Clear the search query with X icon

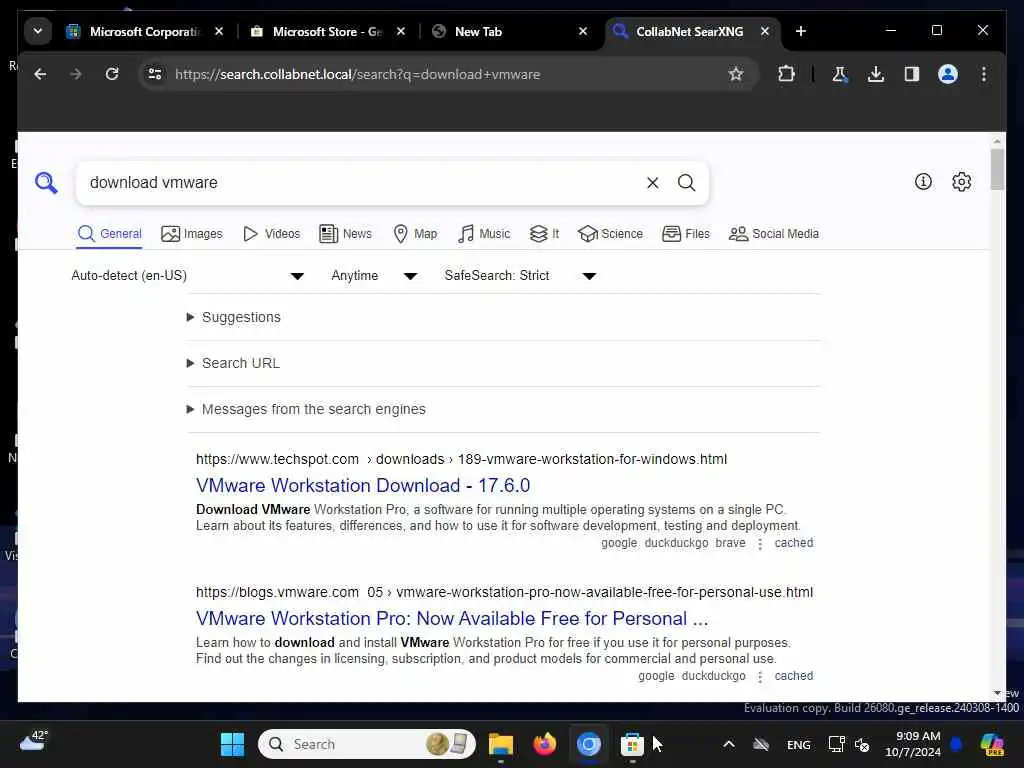click(652, 183)
